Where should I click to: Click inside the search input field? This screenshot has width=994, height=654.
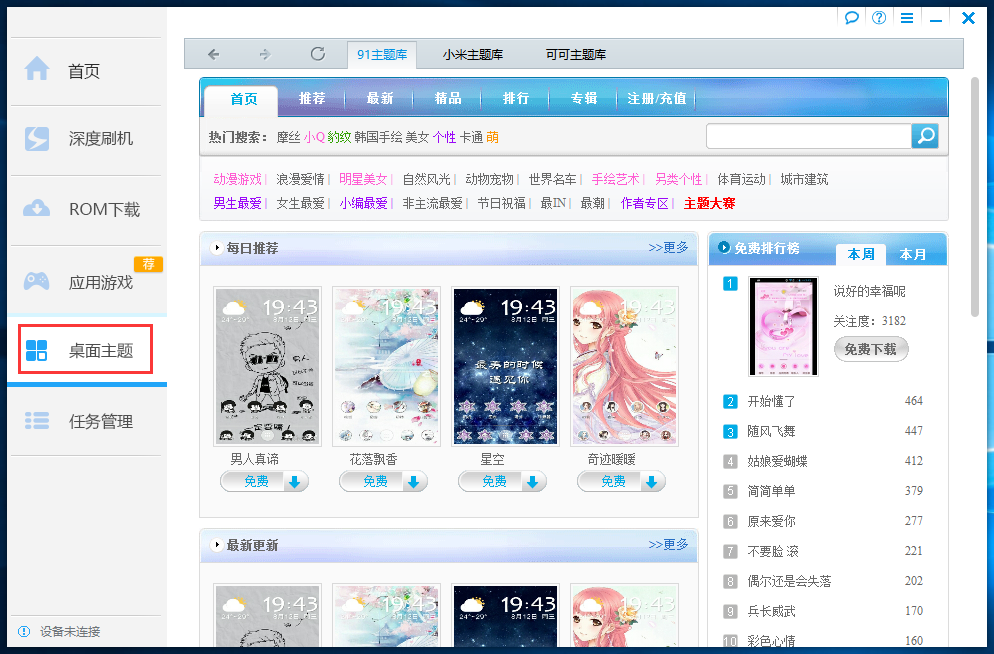[808, 135]
